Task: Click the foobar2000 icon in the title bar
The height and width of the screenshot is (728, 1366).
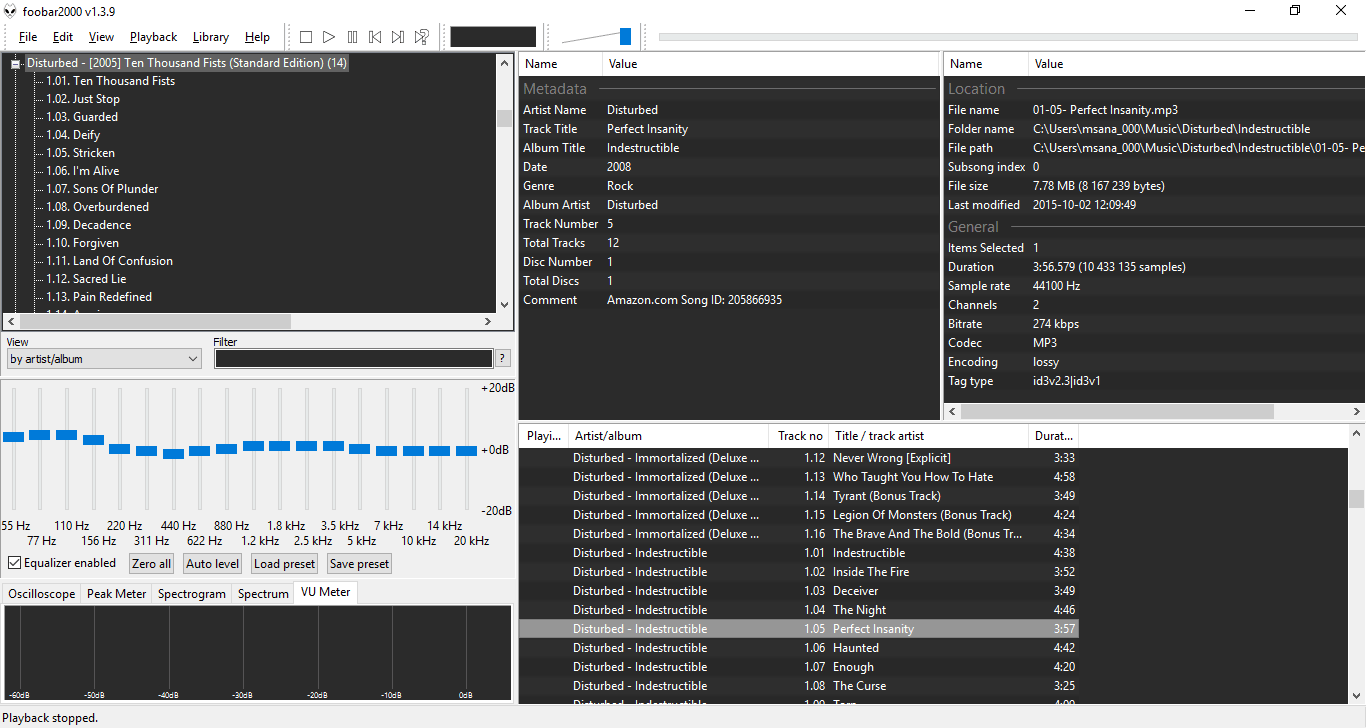Action: pyautogui.click(x=10, y=10)
